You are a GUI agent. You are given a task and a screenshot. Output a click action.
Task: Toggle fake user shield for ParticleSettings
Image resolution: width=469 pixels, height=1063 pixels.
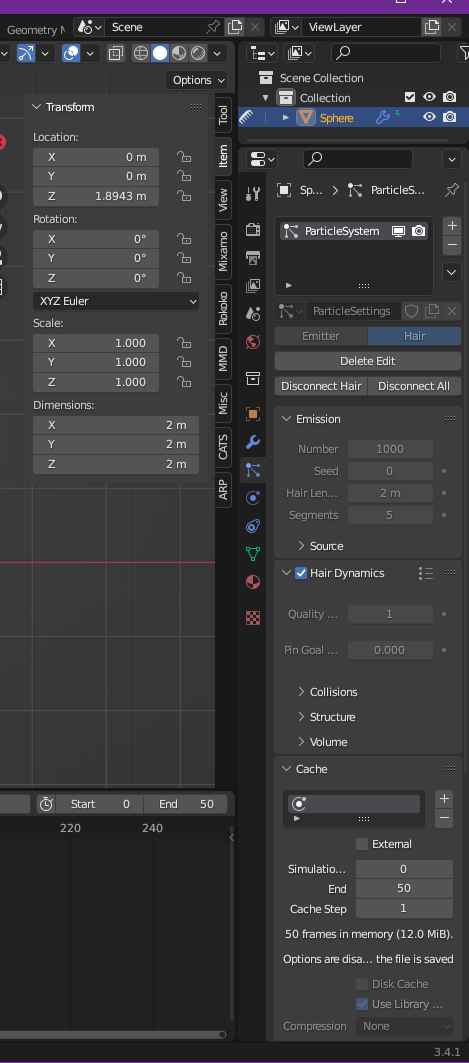coord(411,311)
